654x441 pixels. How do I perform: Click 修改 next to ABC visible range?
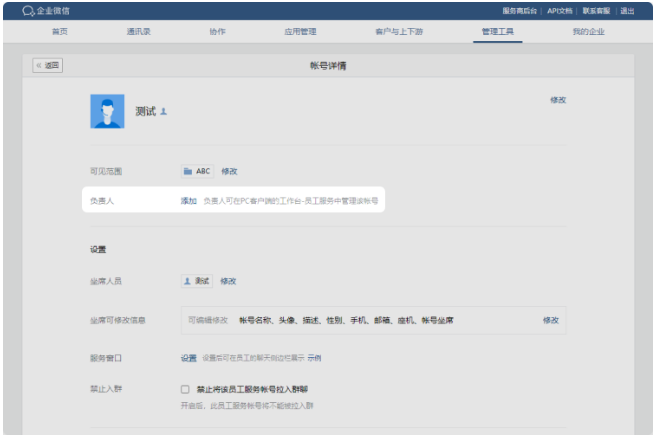229,171
